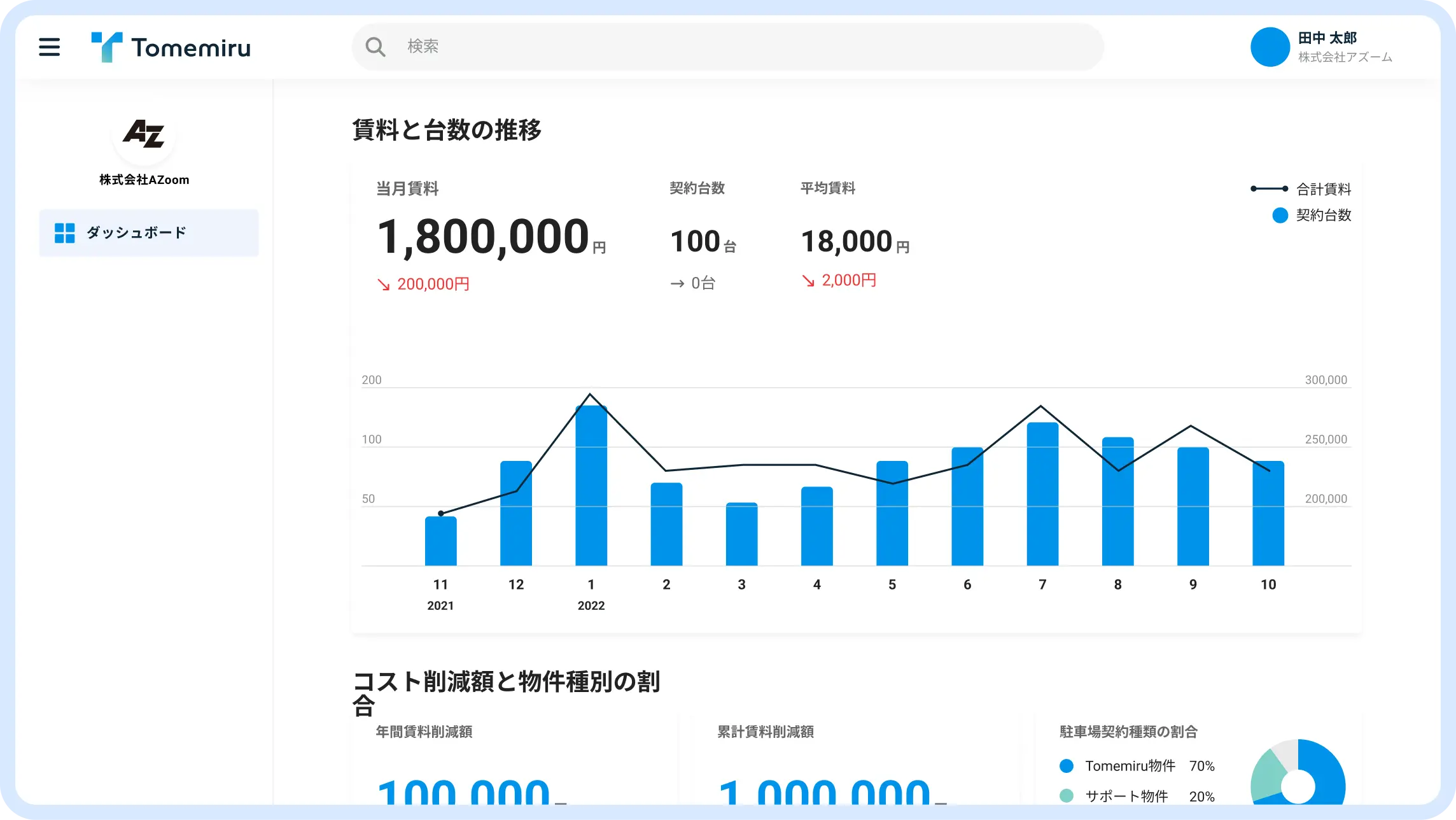Image resolution: width=1456 pixels, height=820 pixels.
Task: Click the dashboard grid icon
Action: pos(64,233)
